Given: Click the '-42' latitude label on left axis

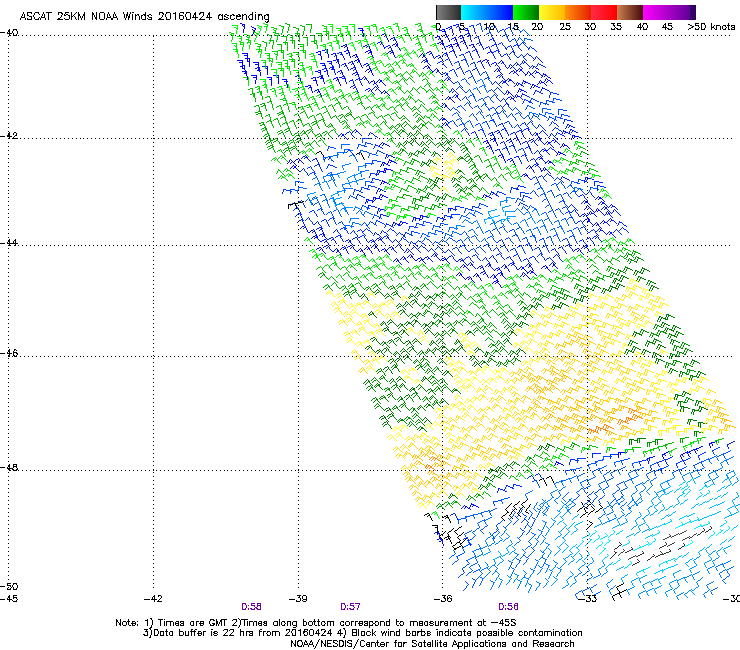Looking at the screenshot, I should tap(9, 136).
